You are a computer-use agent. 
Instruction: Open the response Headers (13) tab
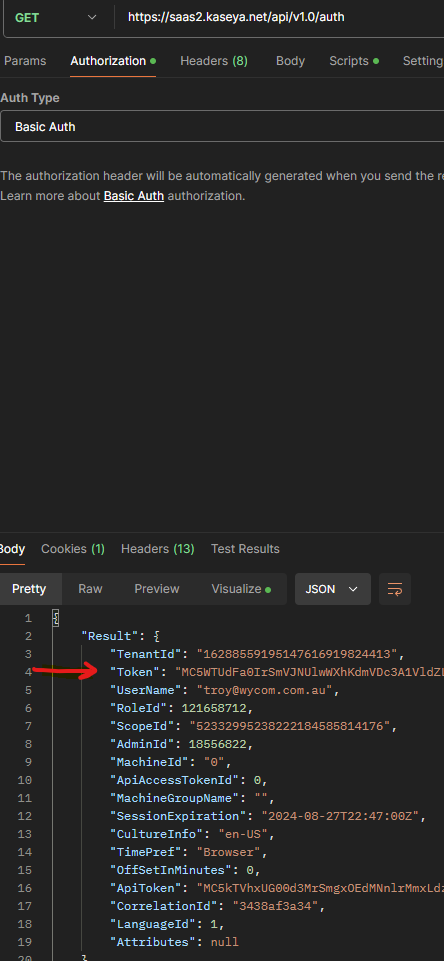tap(158, 549)
